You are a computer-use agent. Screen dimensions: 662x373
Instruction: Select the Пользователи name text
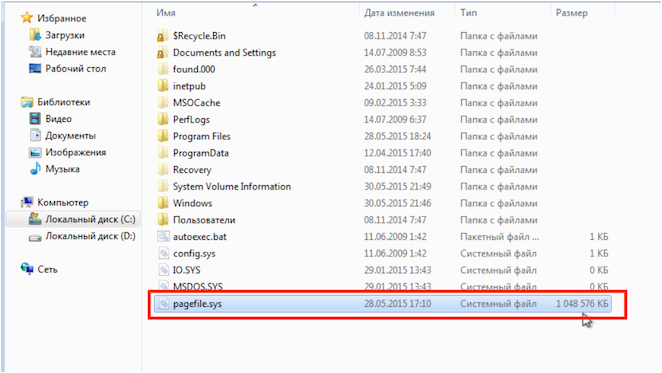tap(204, 220)
